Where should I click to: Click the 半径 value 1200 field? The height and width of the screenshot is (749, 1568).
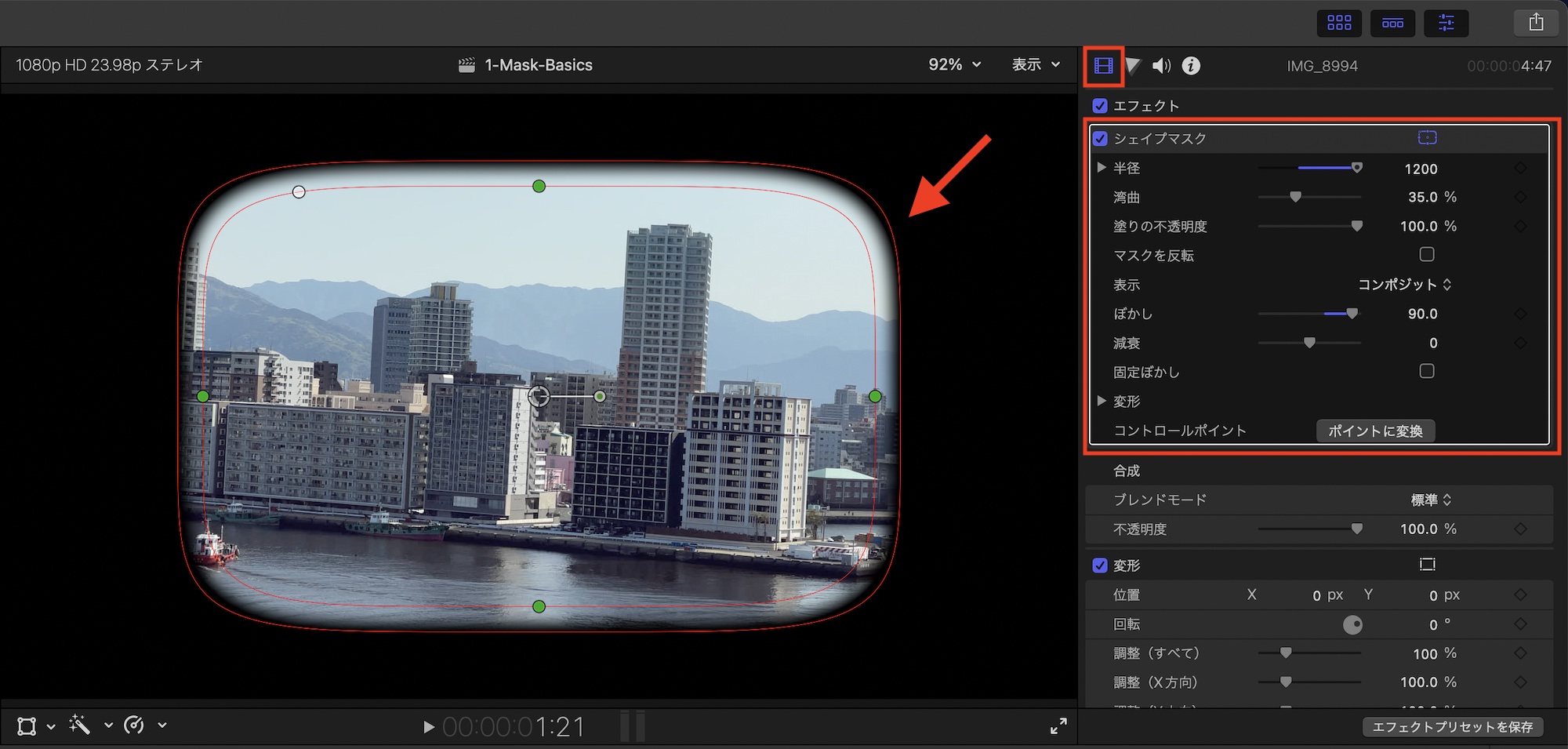1421,169
